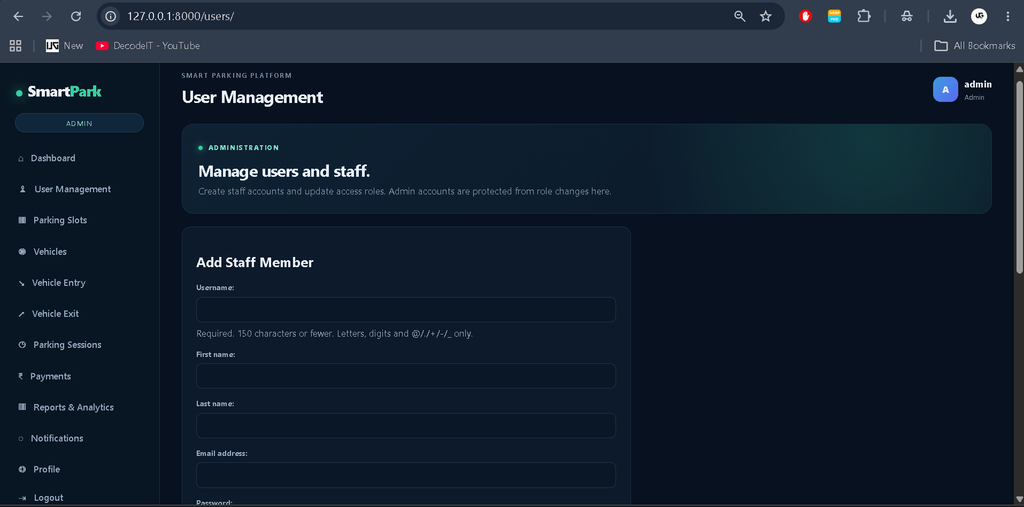This screenshot has height=507, width=1024.
Task: Open DecodeIT - YouTube bookmark
Action: coord(148,46)
